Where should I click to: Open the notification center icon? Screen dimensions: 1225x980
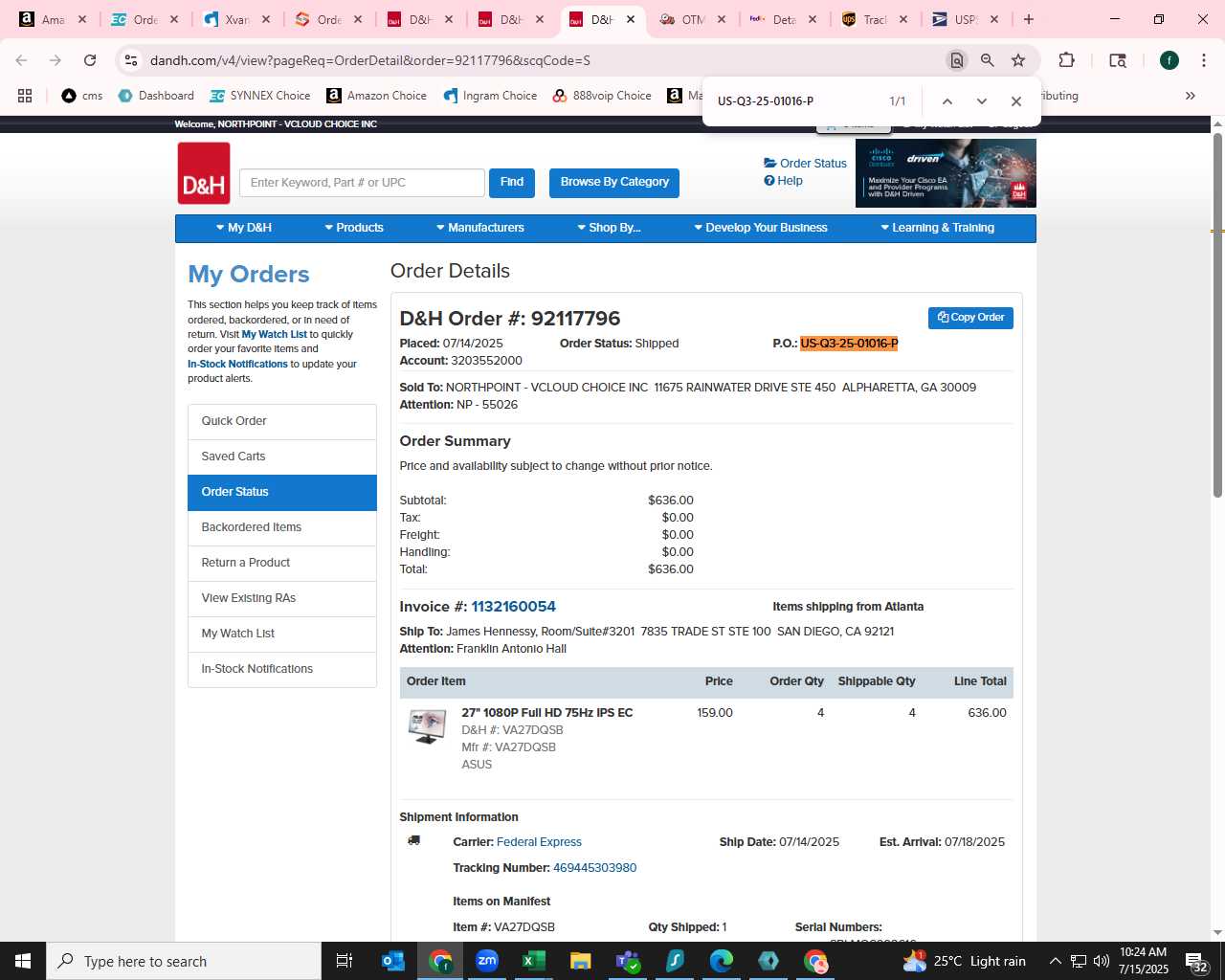point(1196,962)
